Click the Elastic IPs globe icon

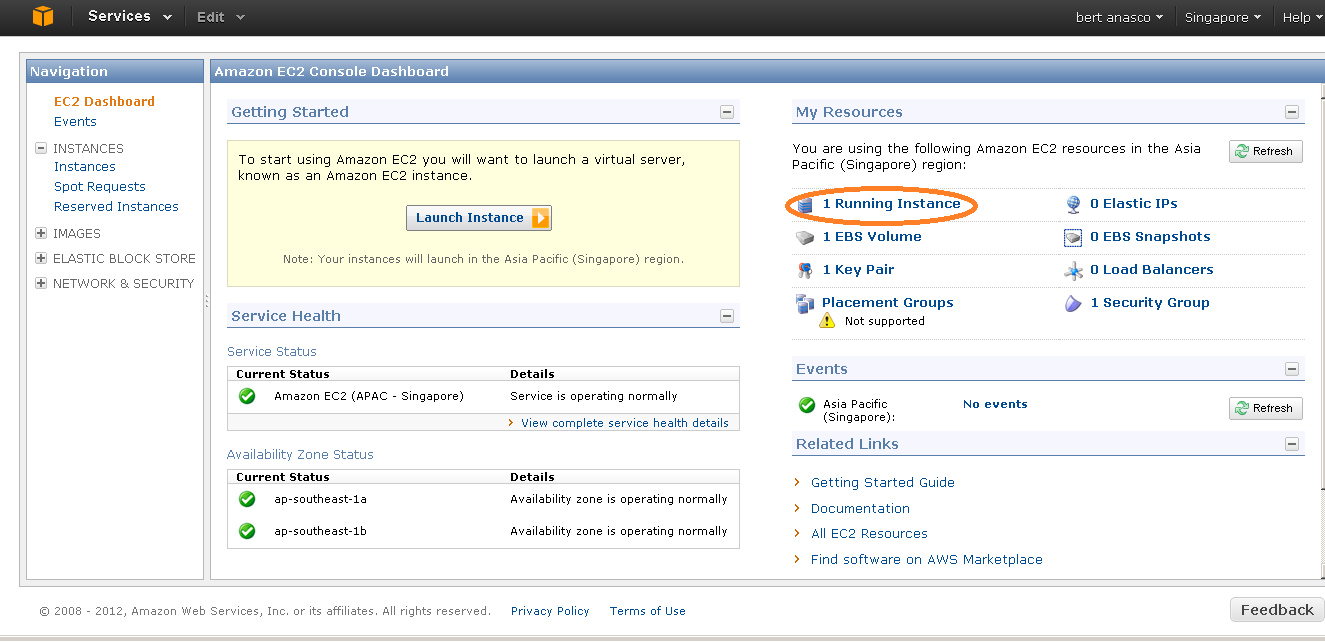1074,204
